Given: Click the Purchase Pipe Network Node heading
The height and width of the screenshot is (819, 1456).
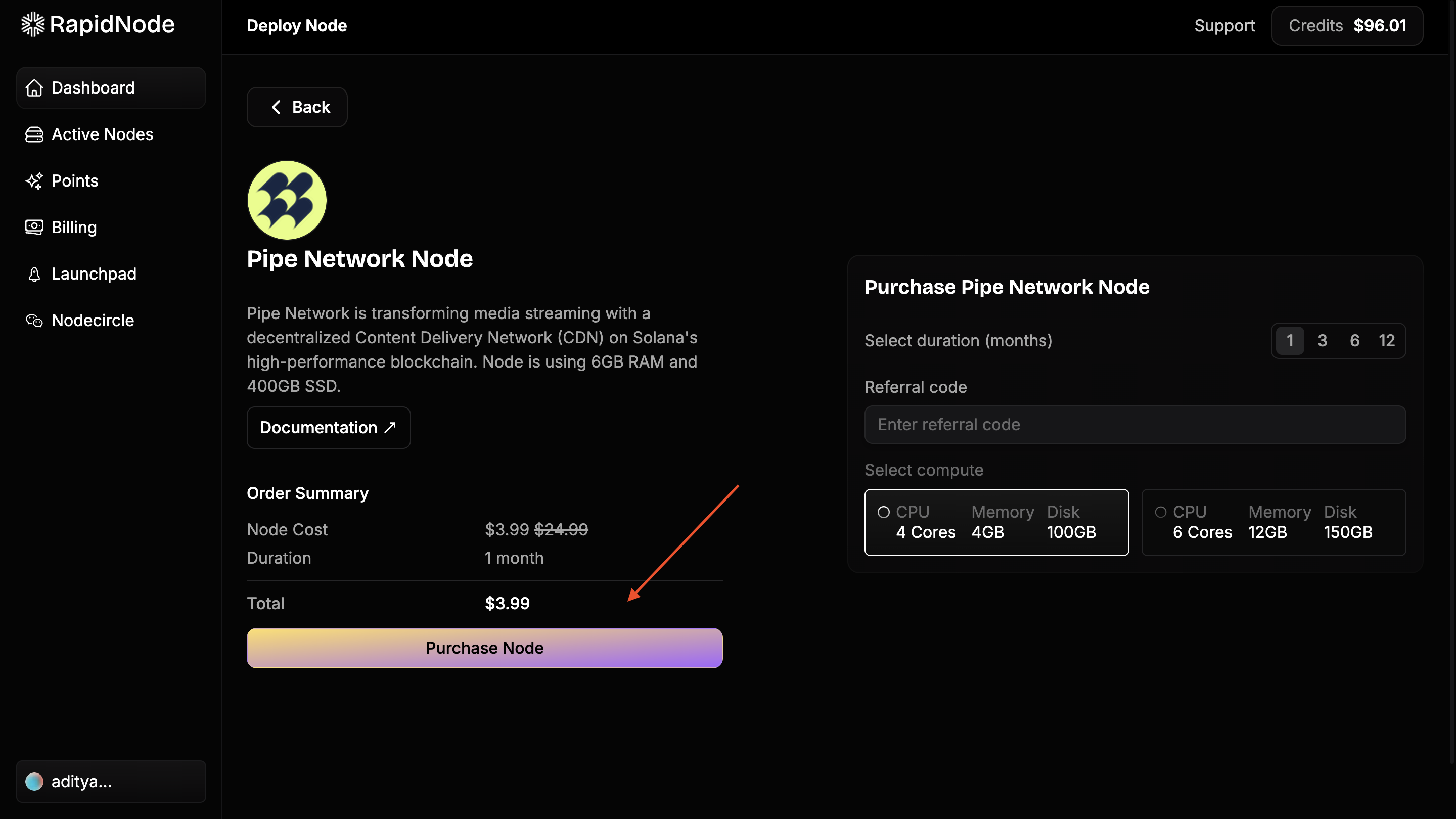Looking at the screenshot, I should pyautogui.click(x=1007, y=287).
